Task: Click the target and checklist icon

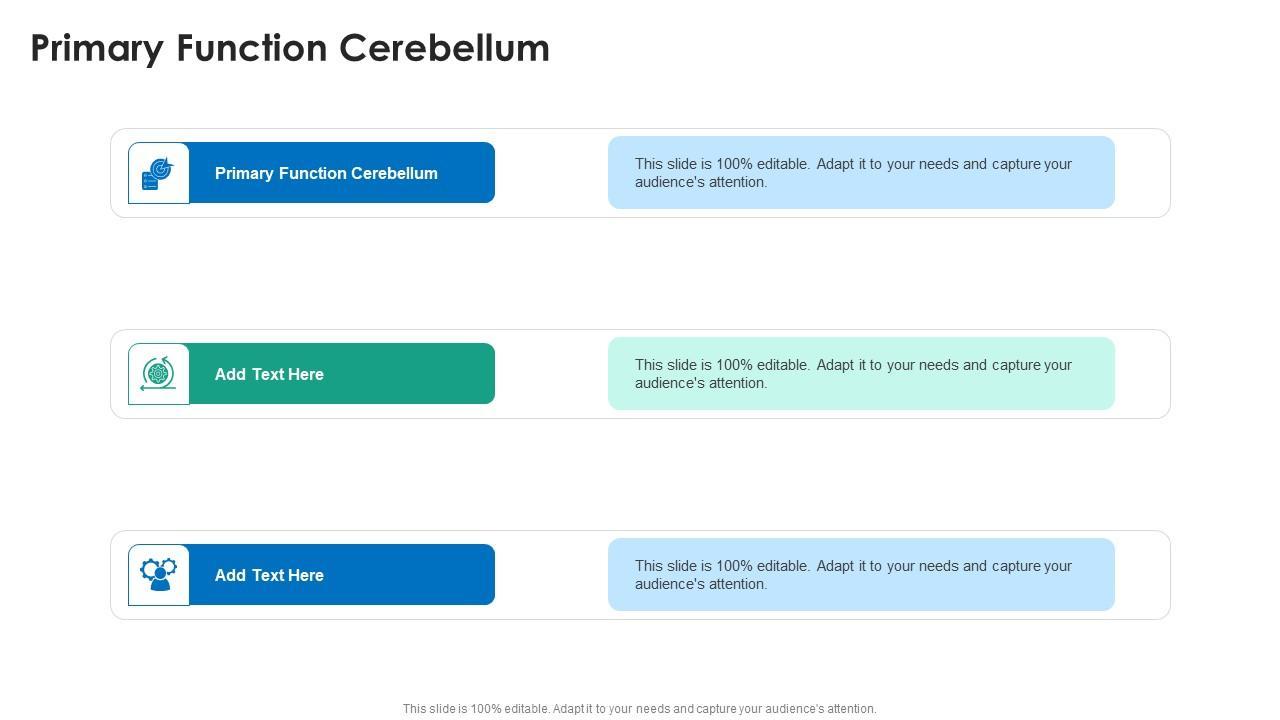Action: 158,173
